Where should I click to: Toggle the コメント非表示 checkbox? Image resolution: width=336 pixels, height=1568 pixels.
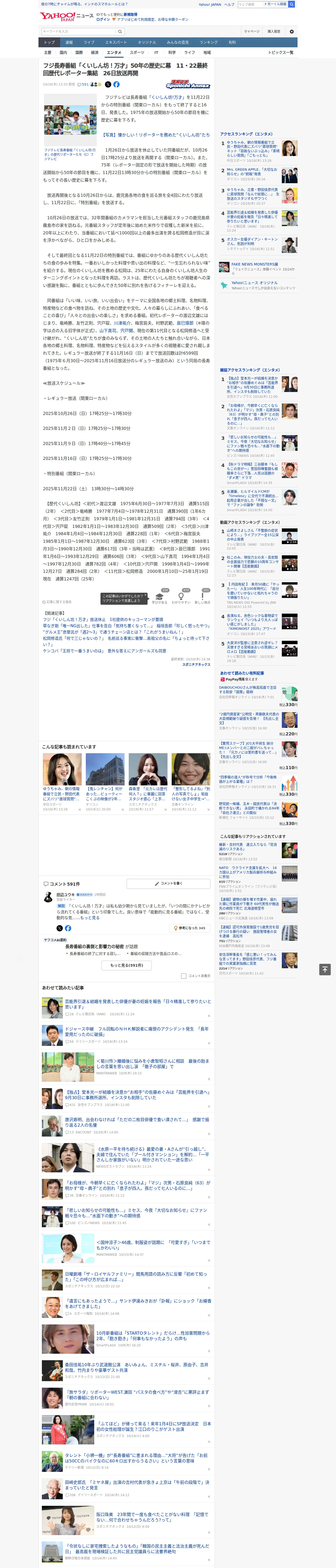click(x=183, y=976)
